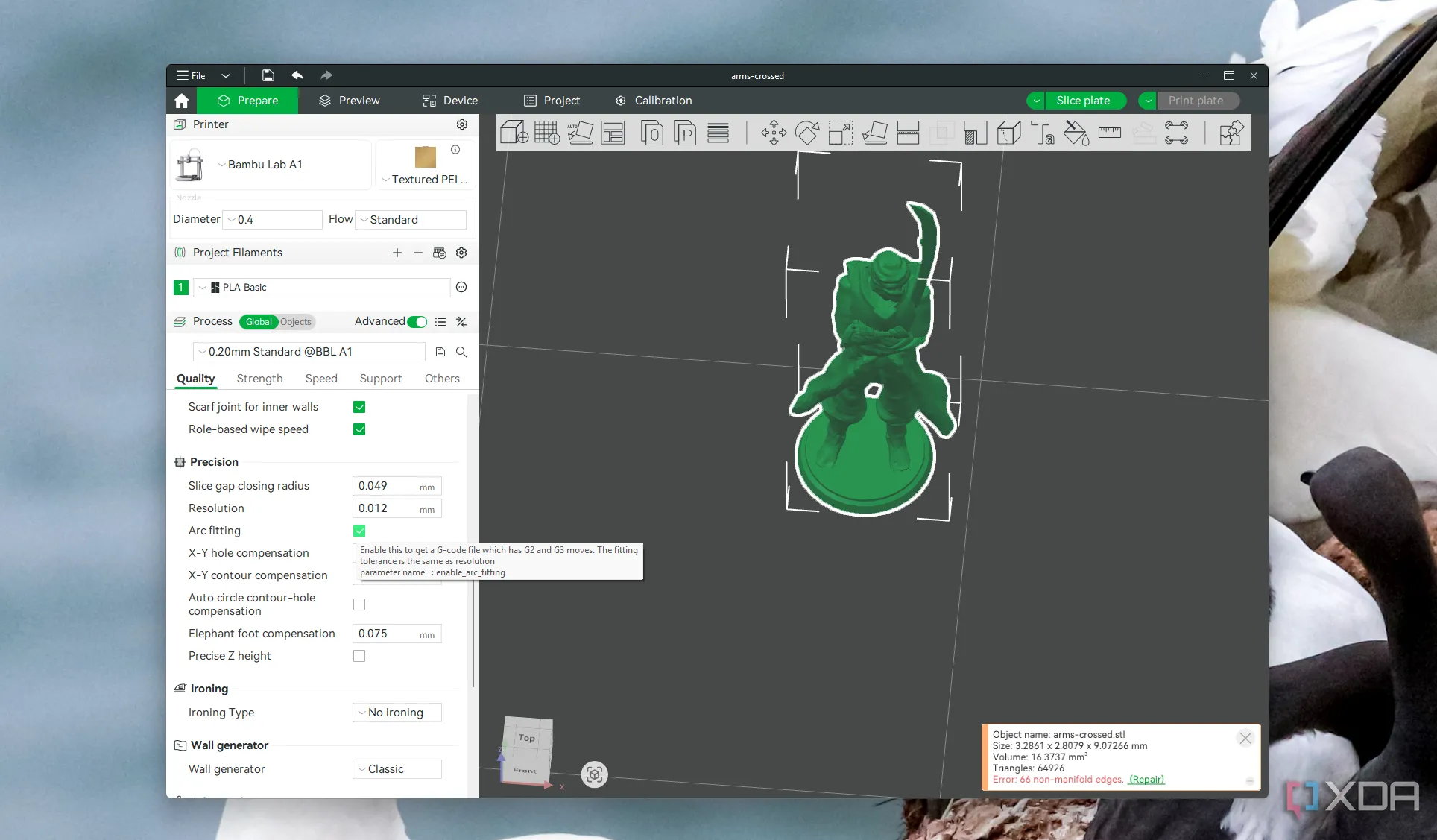This screenshot has width=1437, height=840.
Task: Click the Add object cube icon
Action: 514,133
